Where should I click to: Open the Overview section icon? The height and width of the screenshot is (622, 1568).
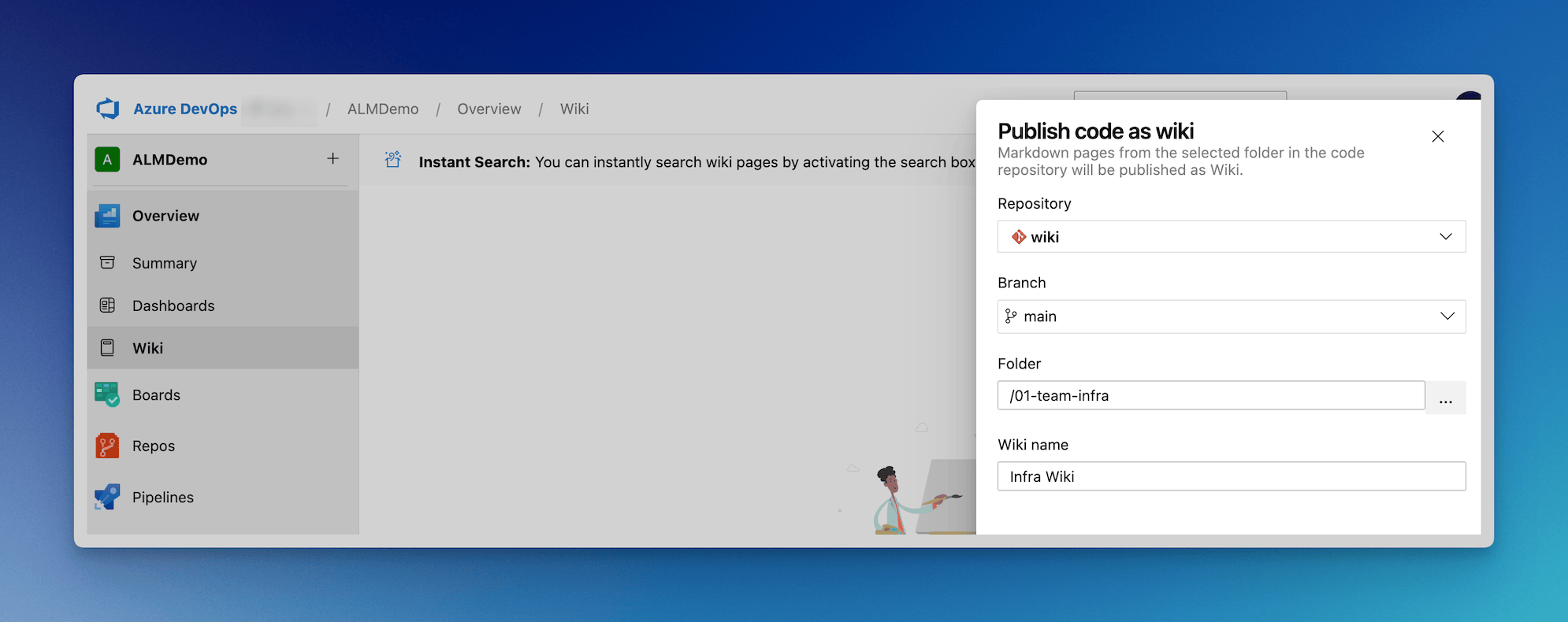pos(107,216)
